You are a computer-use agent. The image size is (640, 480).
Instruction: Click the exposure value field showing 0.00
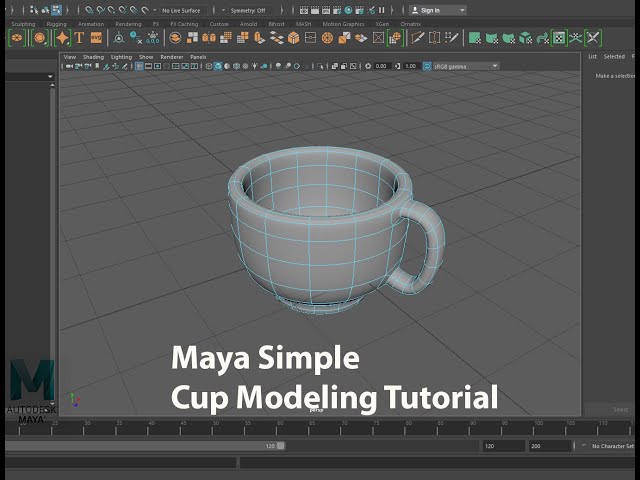[381, 66]
